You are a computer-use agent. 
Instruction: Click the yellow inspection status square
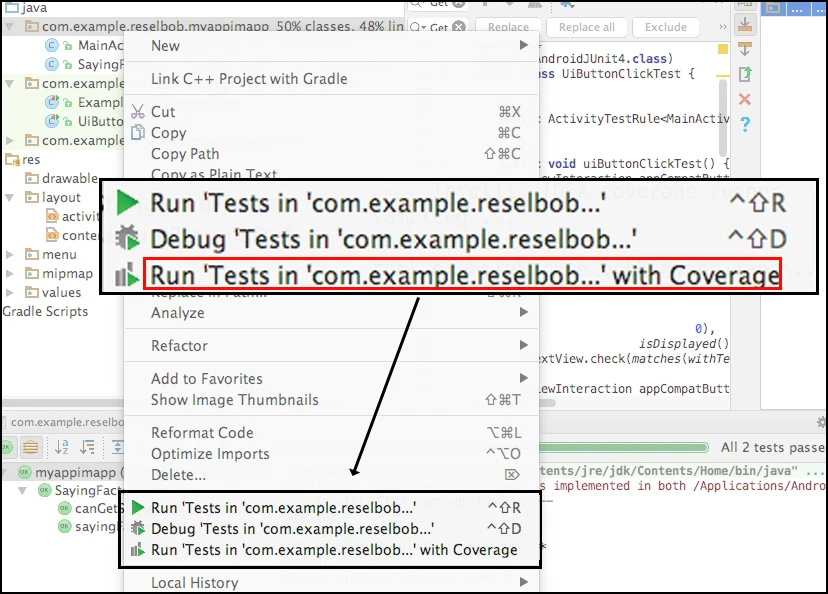pos(723,50)
